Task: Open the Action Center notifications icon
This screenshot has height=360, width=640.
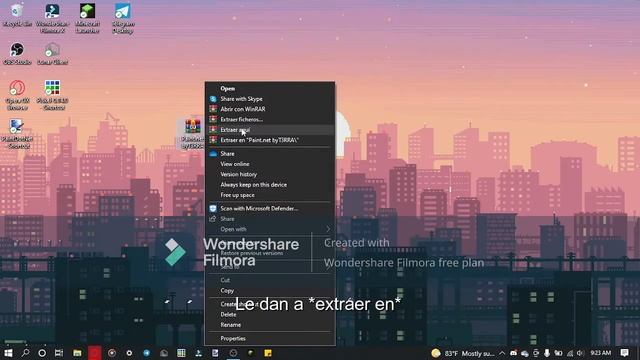Action: [624, 353]
